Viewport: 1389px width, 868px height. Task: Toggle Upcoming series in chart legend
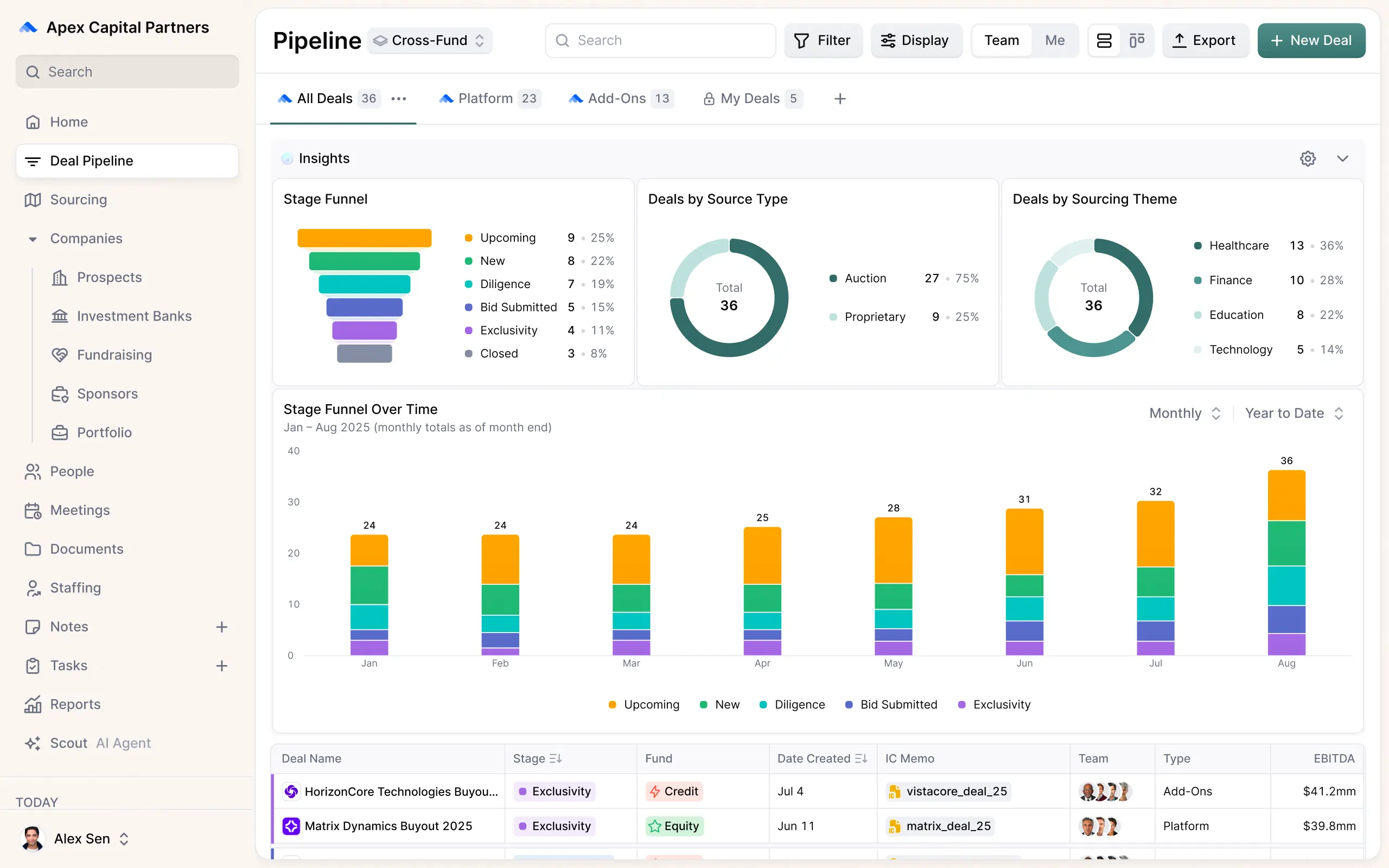click(643, 704)
